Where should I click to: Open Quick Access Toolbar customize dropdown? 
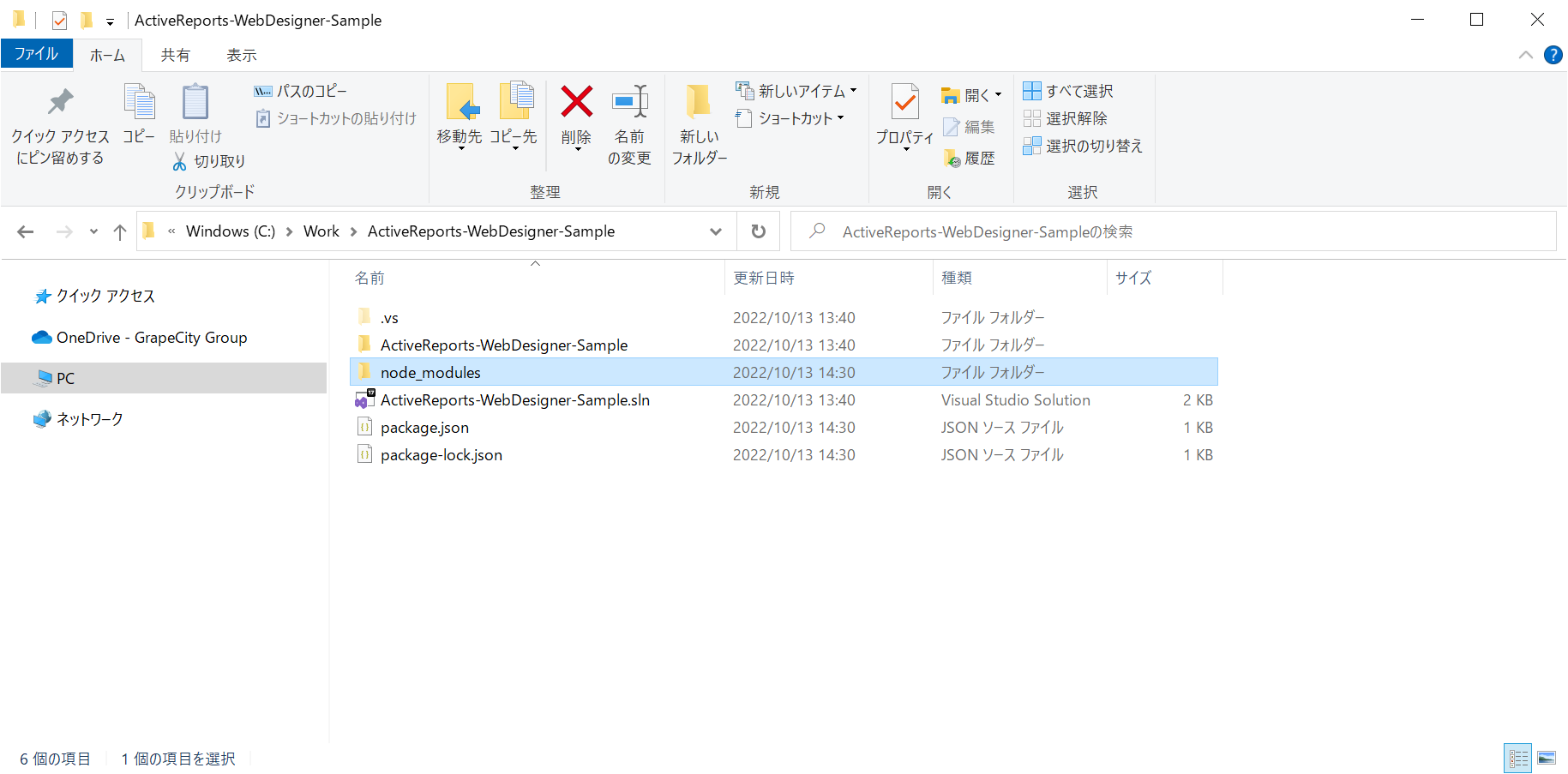point(110,21)
